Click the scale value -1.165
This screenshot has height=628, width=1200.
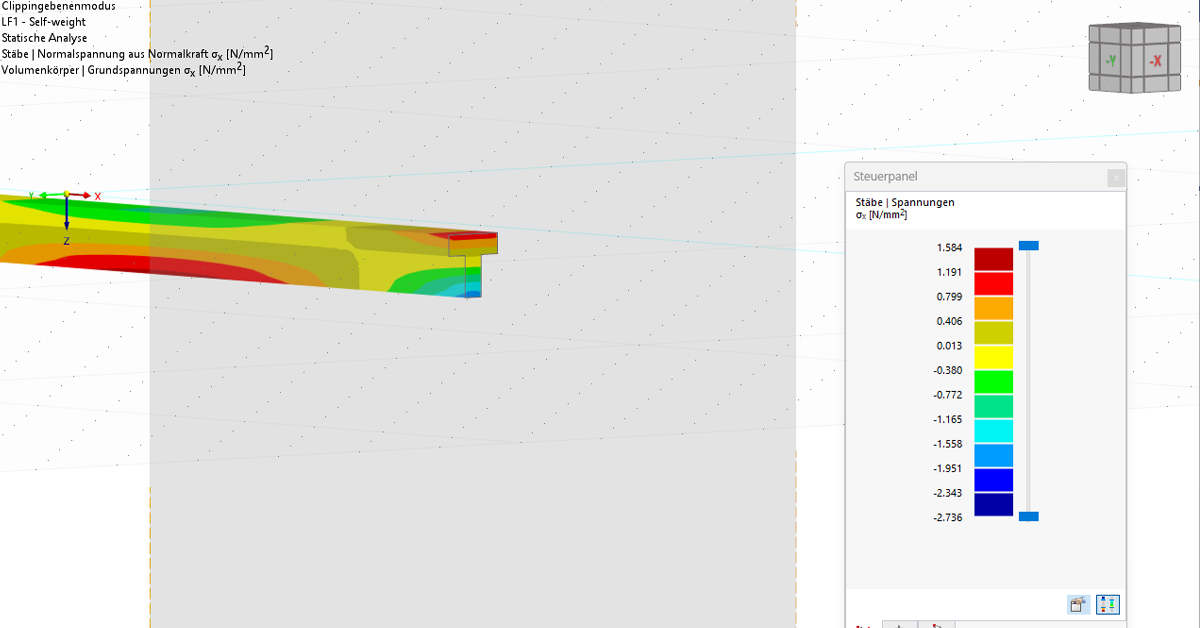[947, 419]
